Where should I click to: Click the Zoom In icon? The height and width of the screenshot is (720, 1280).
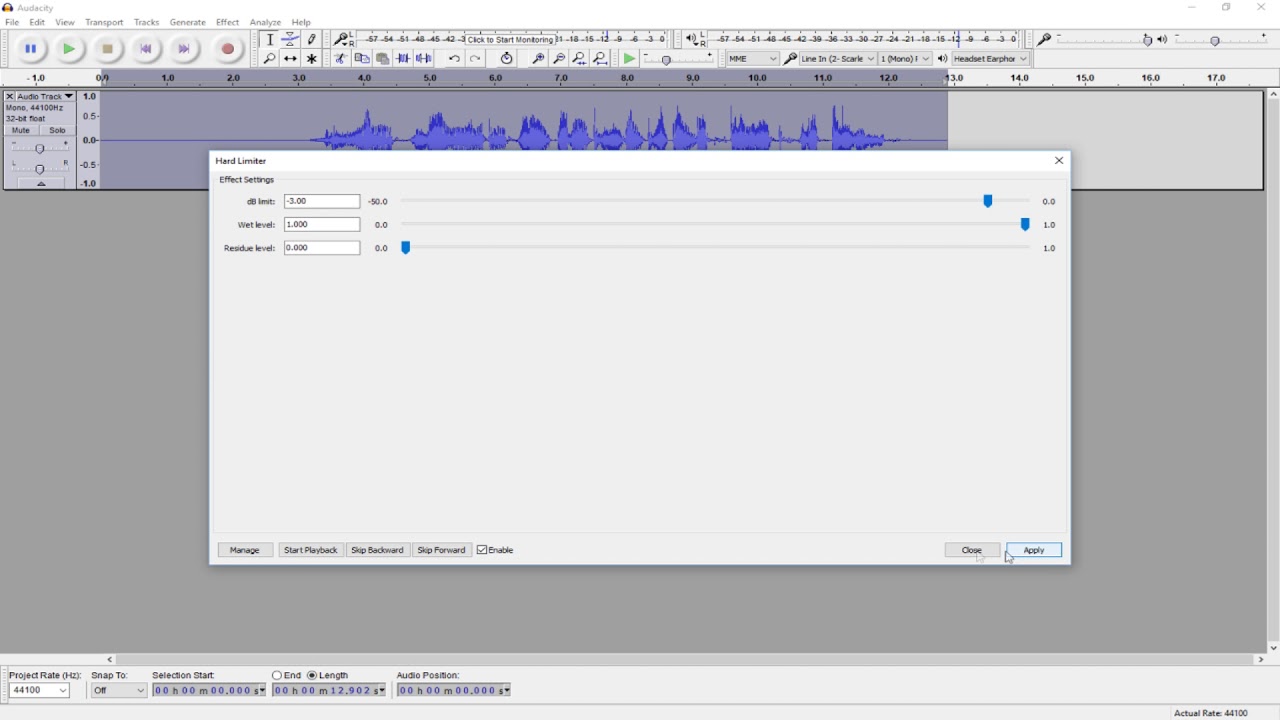pos(538,59)
